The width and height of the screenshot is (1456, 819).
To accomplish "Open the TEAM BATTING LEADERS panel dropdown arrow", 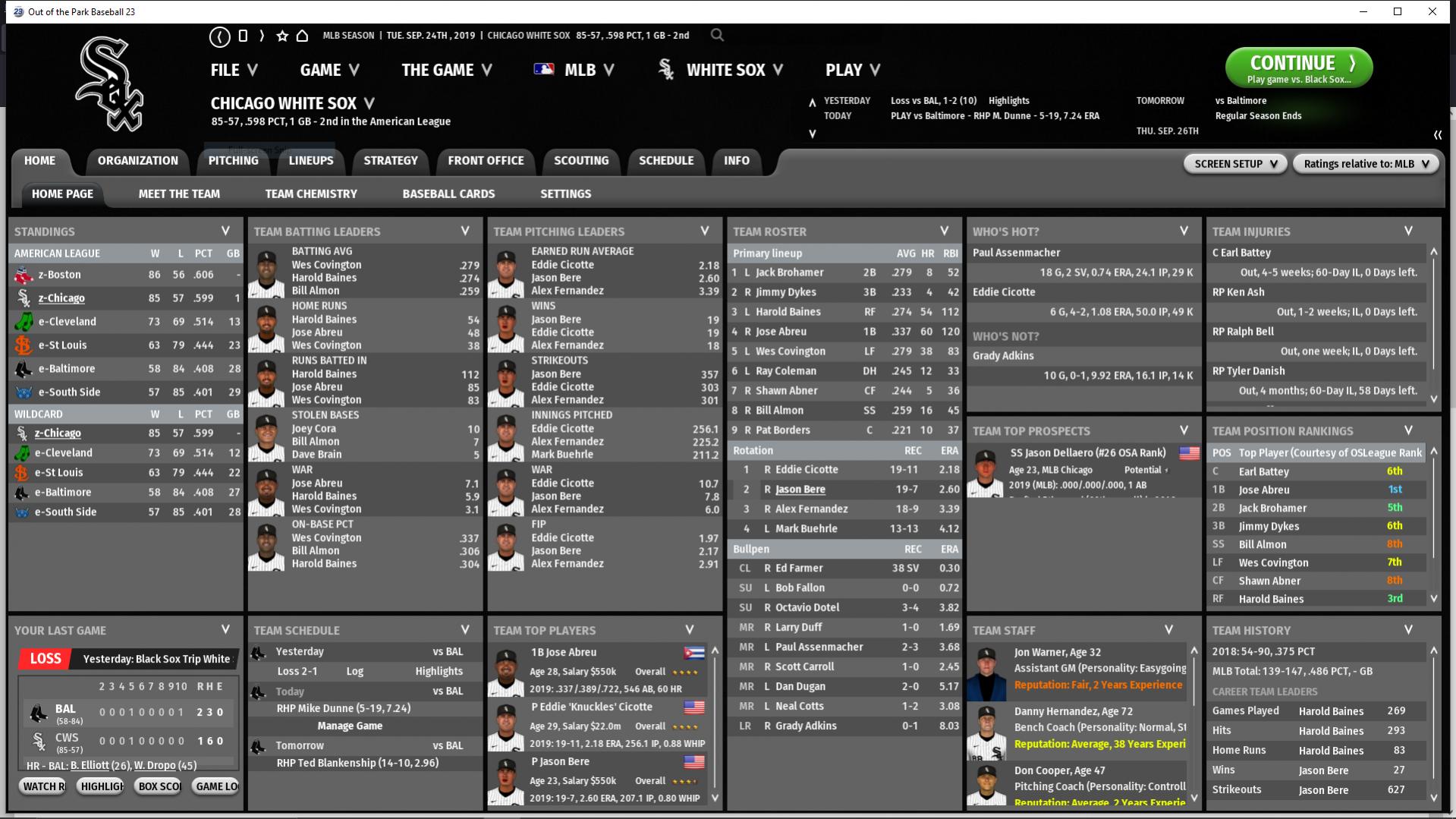I will [x=465, y=232].
